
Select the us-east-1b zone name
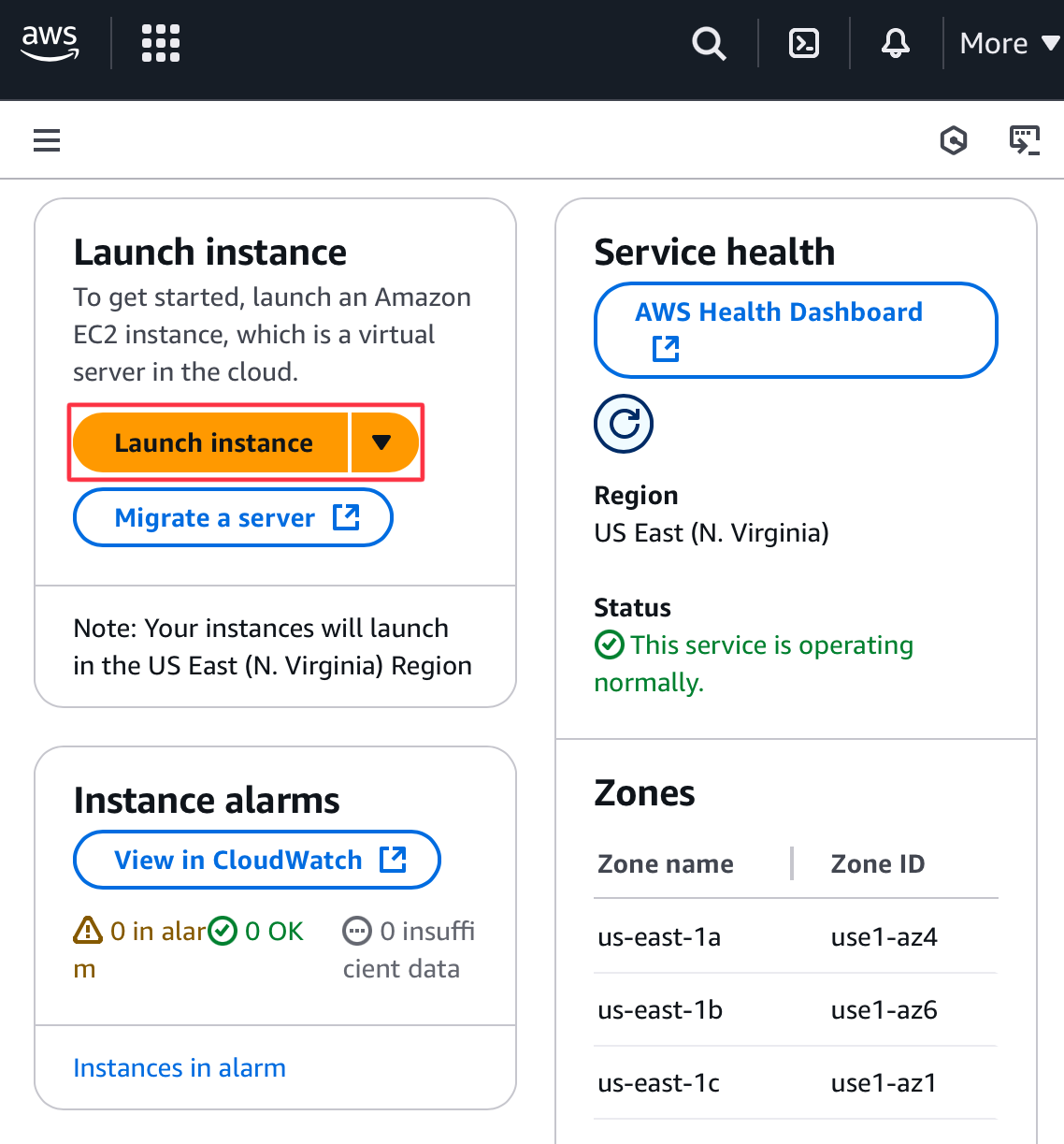pyautogui.click(x=660, y=1009)
